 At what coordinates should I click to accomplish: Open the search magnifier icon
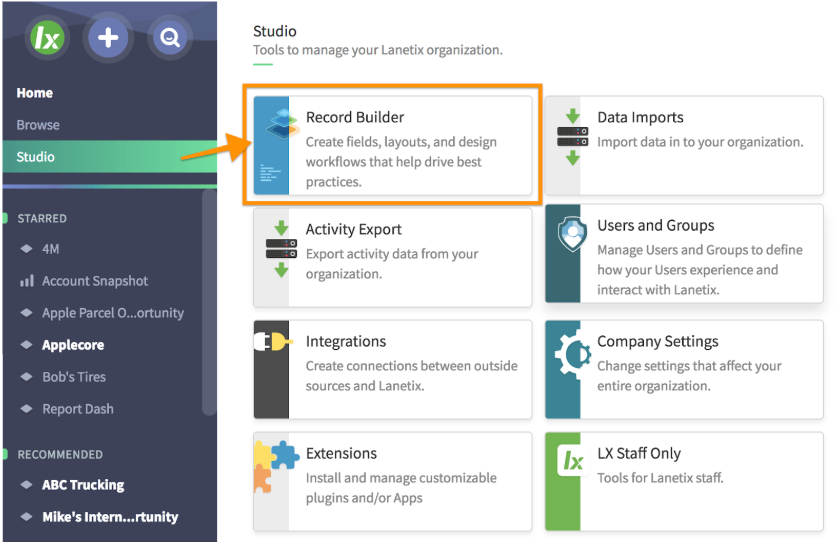(x=170, y=38)
